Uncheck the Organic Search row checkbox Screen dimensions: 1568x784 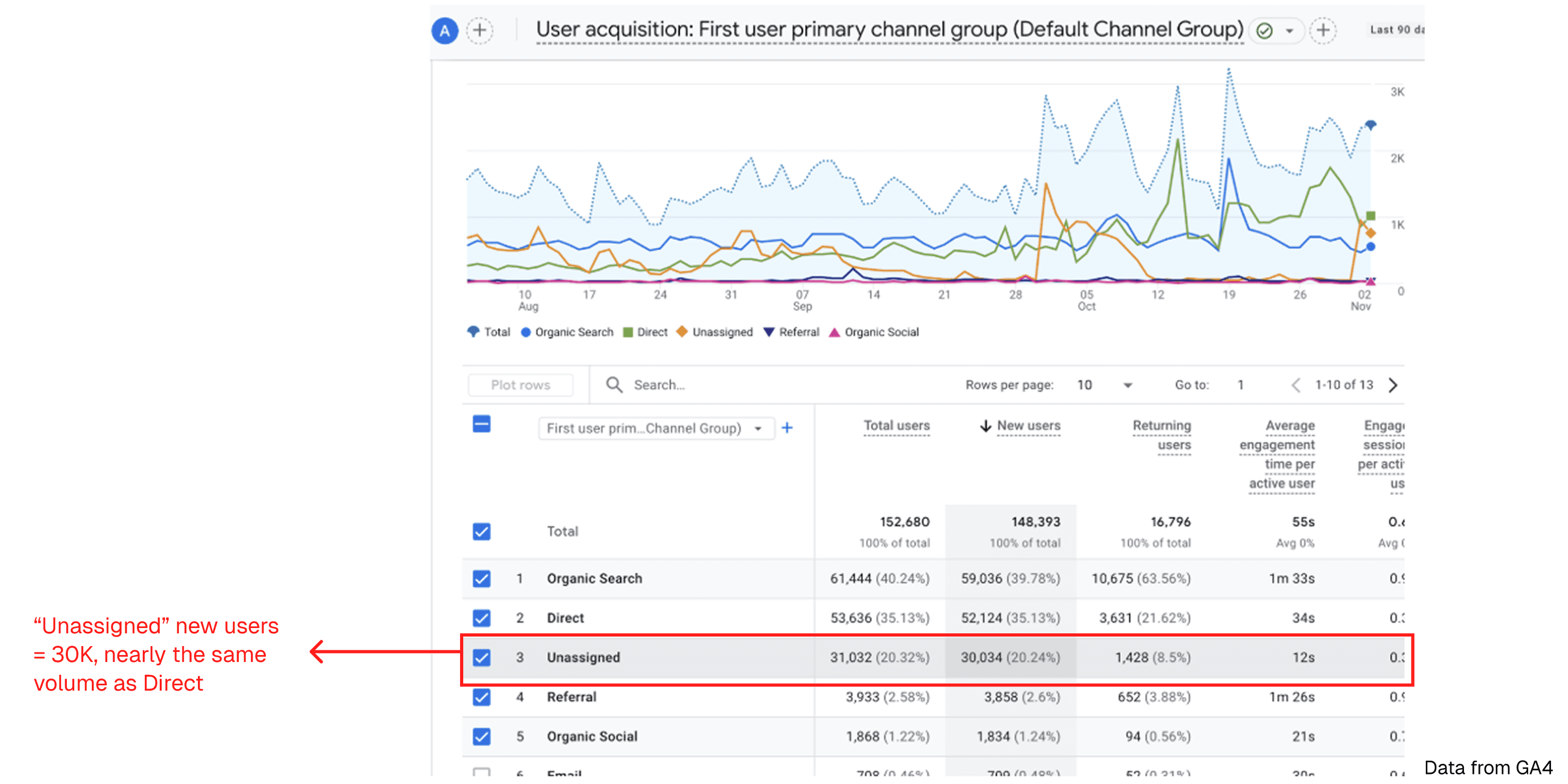[481, 578]
